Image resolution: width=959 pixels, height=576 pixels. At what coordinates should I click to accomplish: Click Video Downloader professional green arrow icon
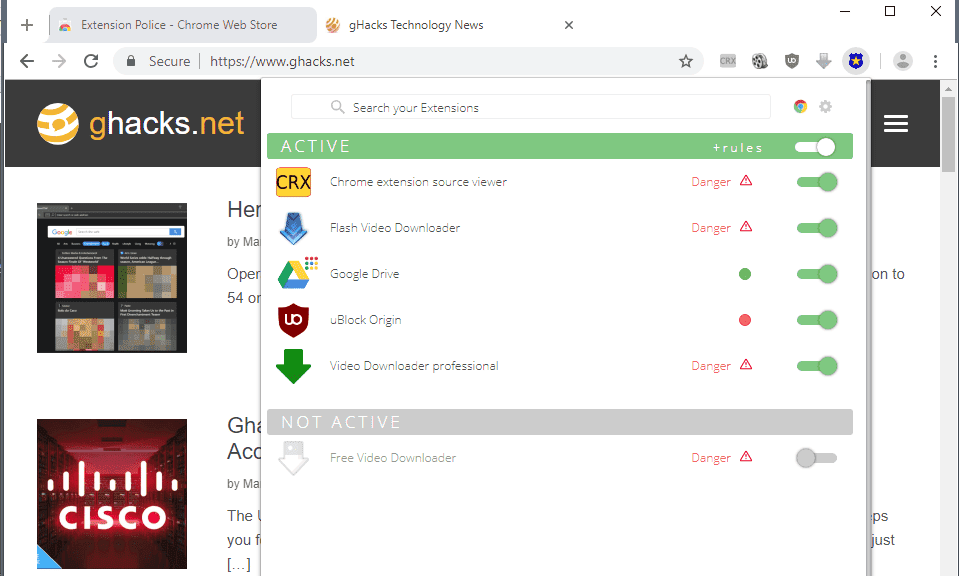pyautogui.click(x=294, y=366)
